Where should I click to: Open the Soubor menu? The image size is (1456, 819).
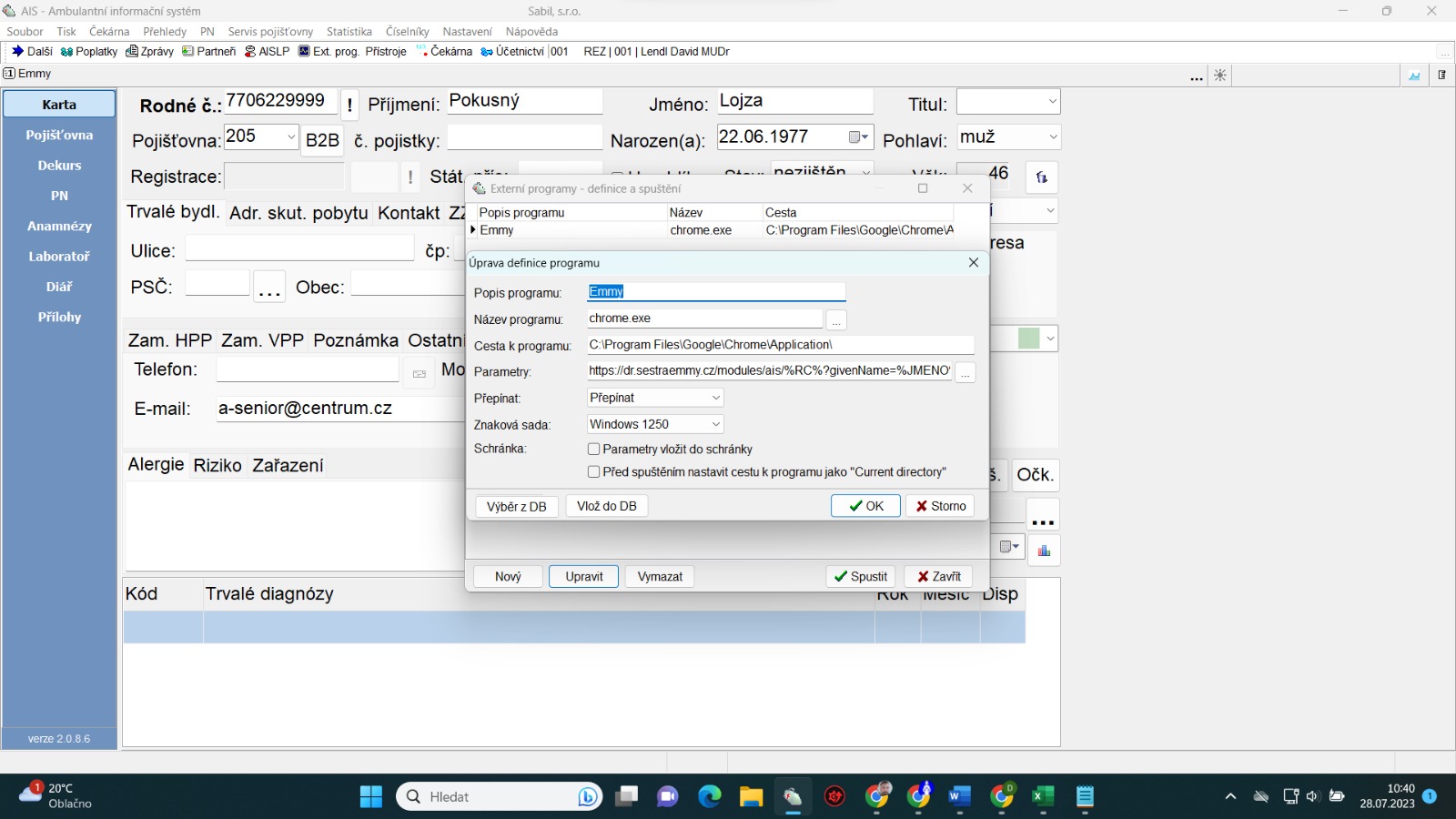click(25, 32)
